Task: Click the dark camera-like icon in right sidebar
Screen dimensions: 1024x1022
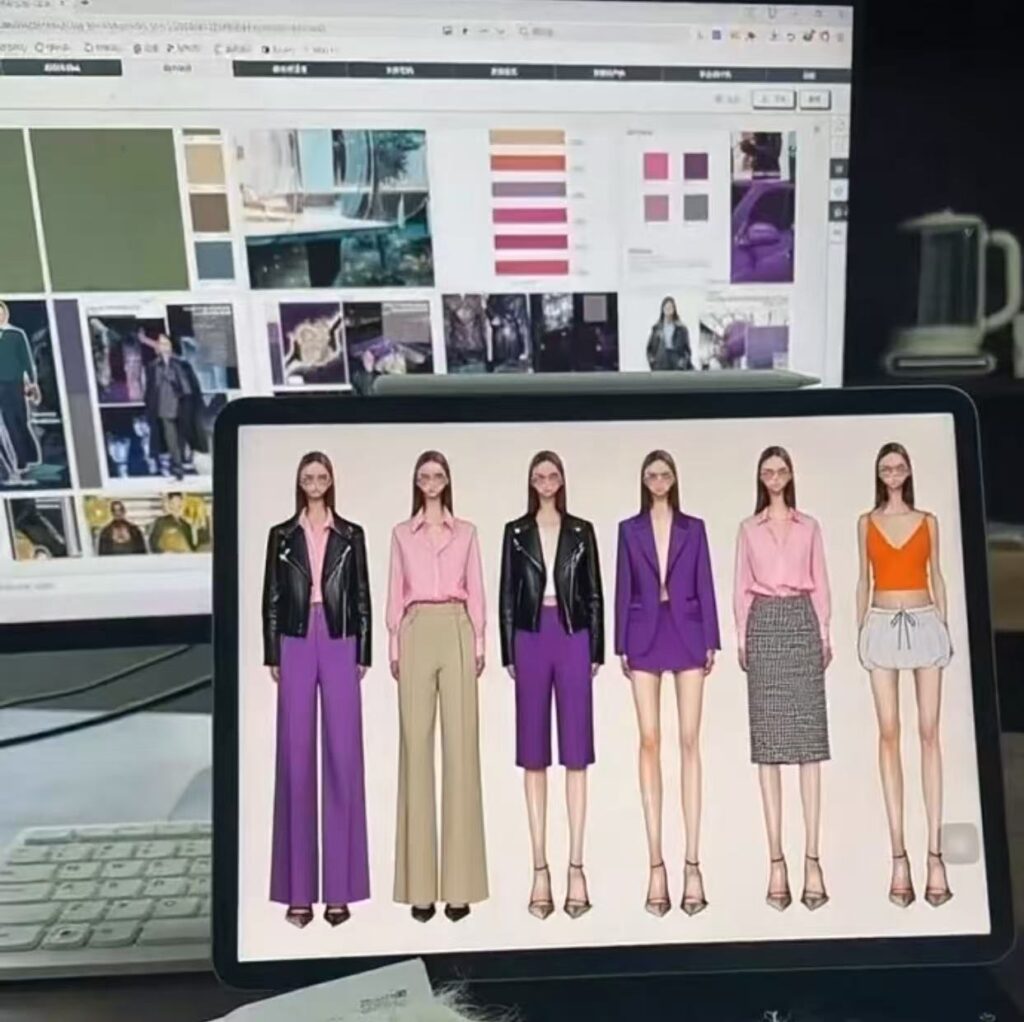Action: (x=838, y=212)
